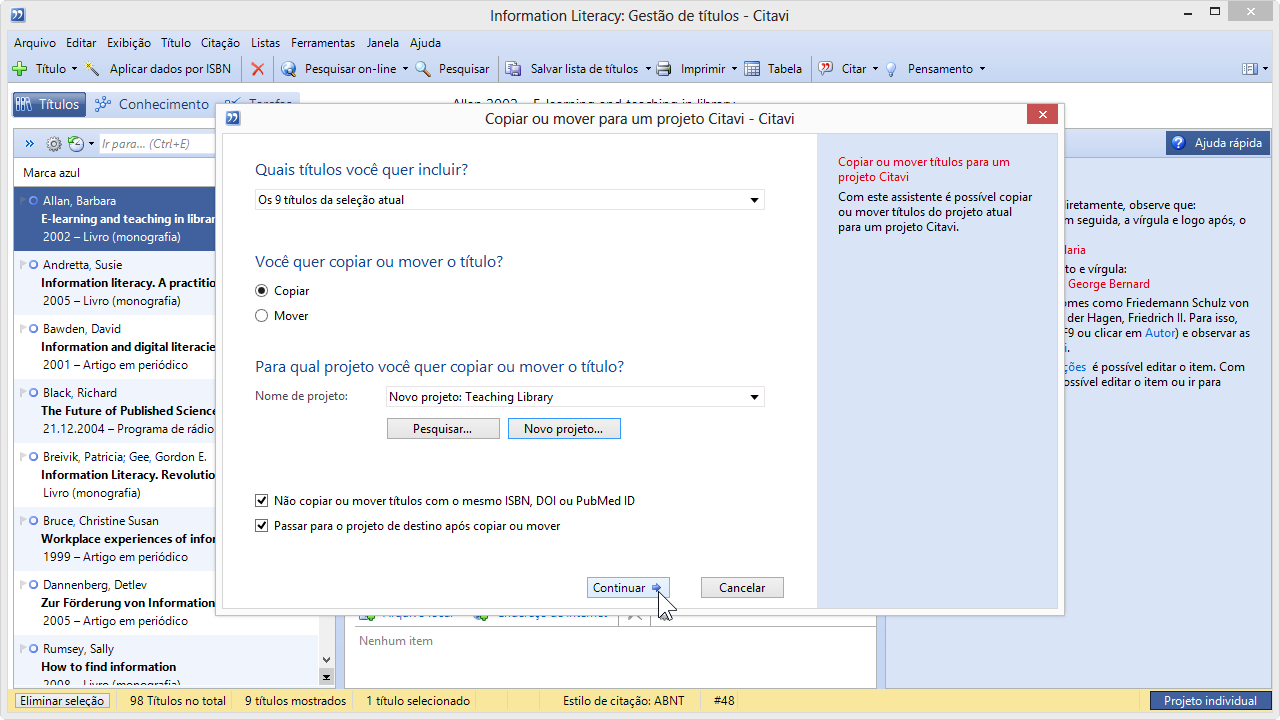Click the blue mark circle on Allan, Barbara
Image resolution: width=1280 pixels, height=720 pixels.
(34, 200)
